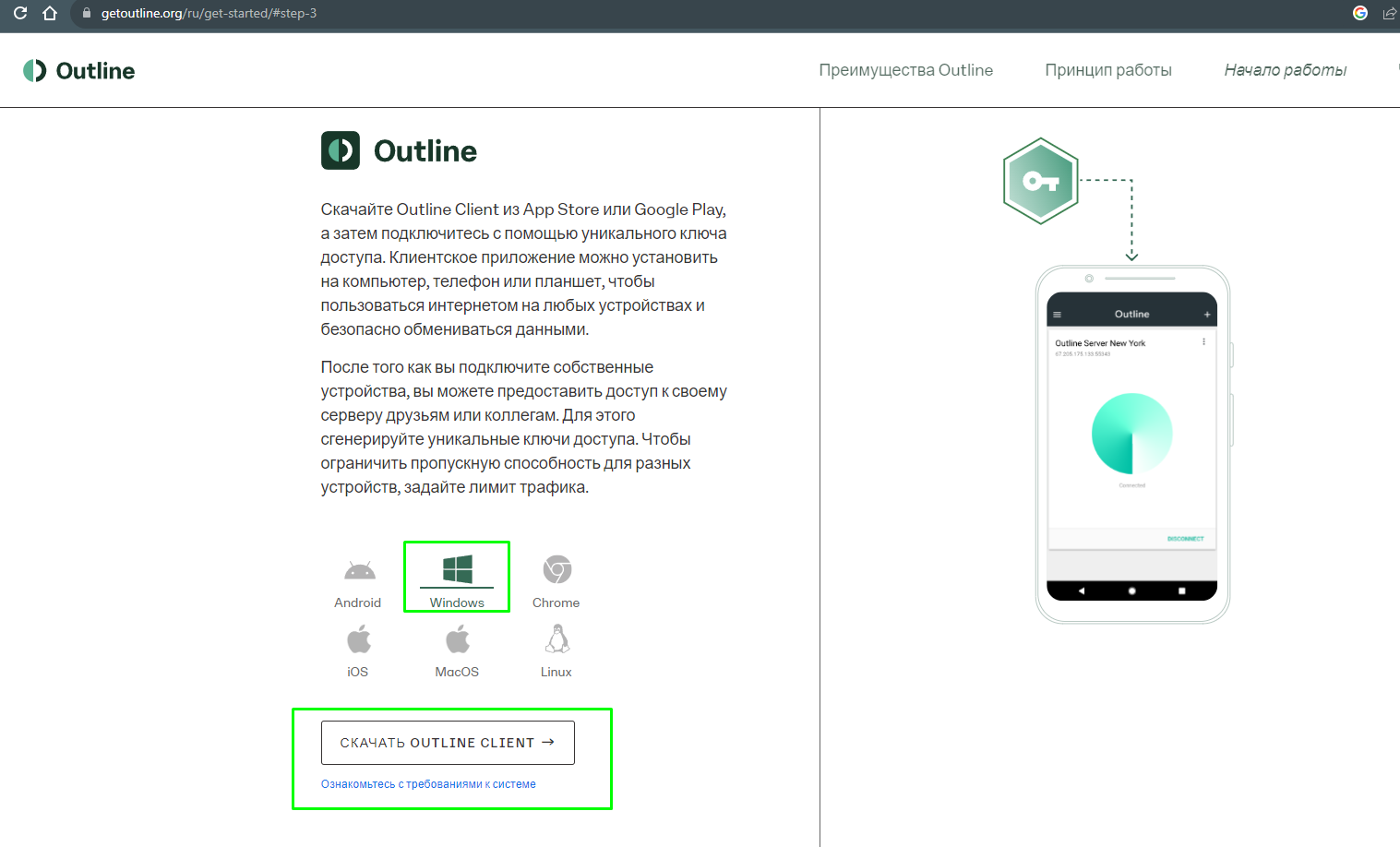
Task: Select the Chrome platform icon
Action: (556, 569)
